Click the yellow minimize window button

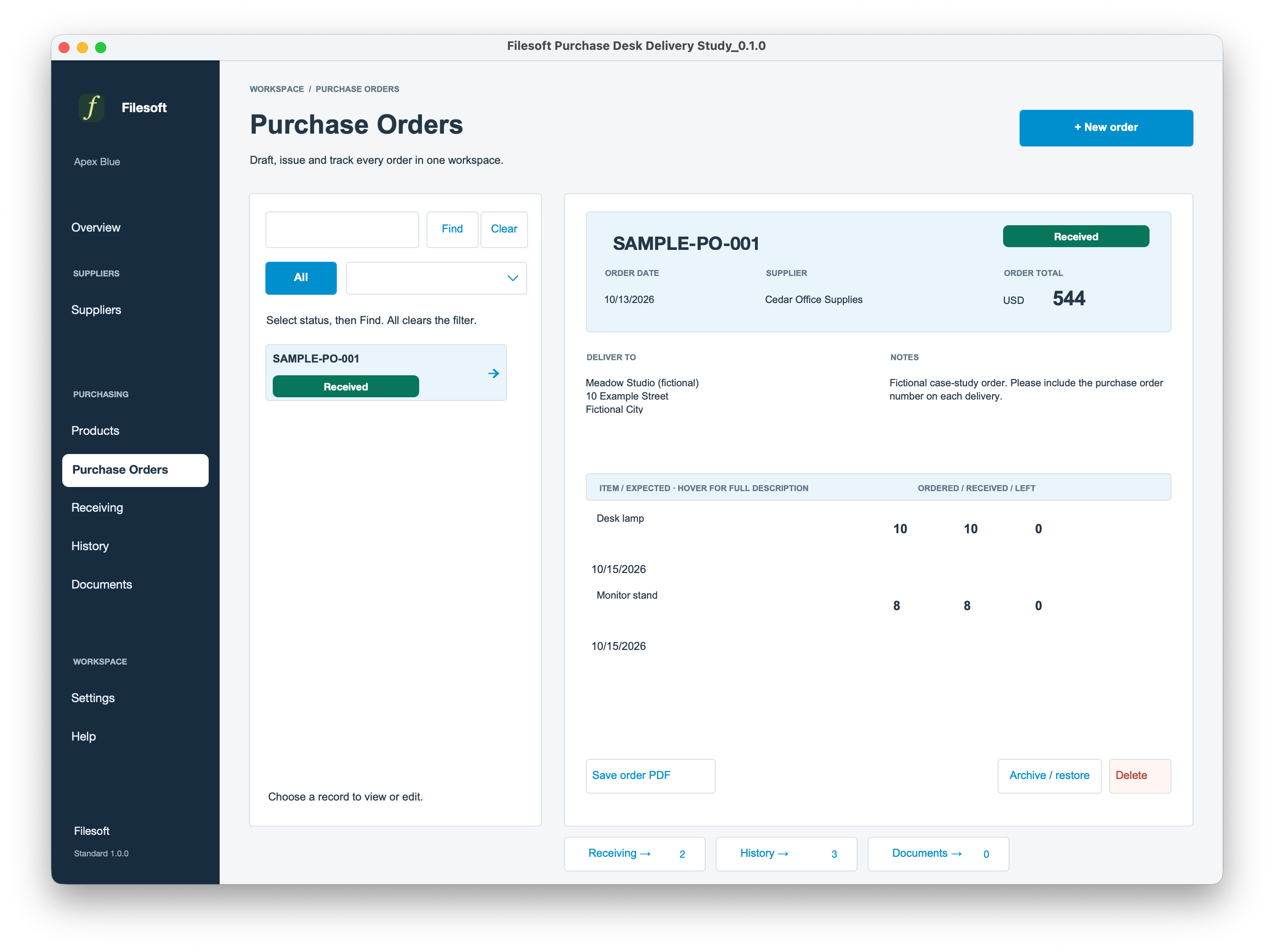pyautogui.click(x=82, y=47)
